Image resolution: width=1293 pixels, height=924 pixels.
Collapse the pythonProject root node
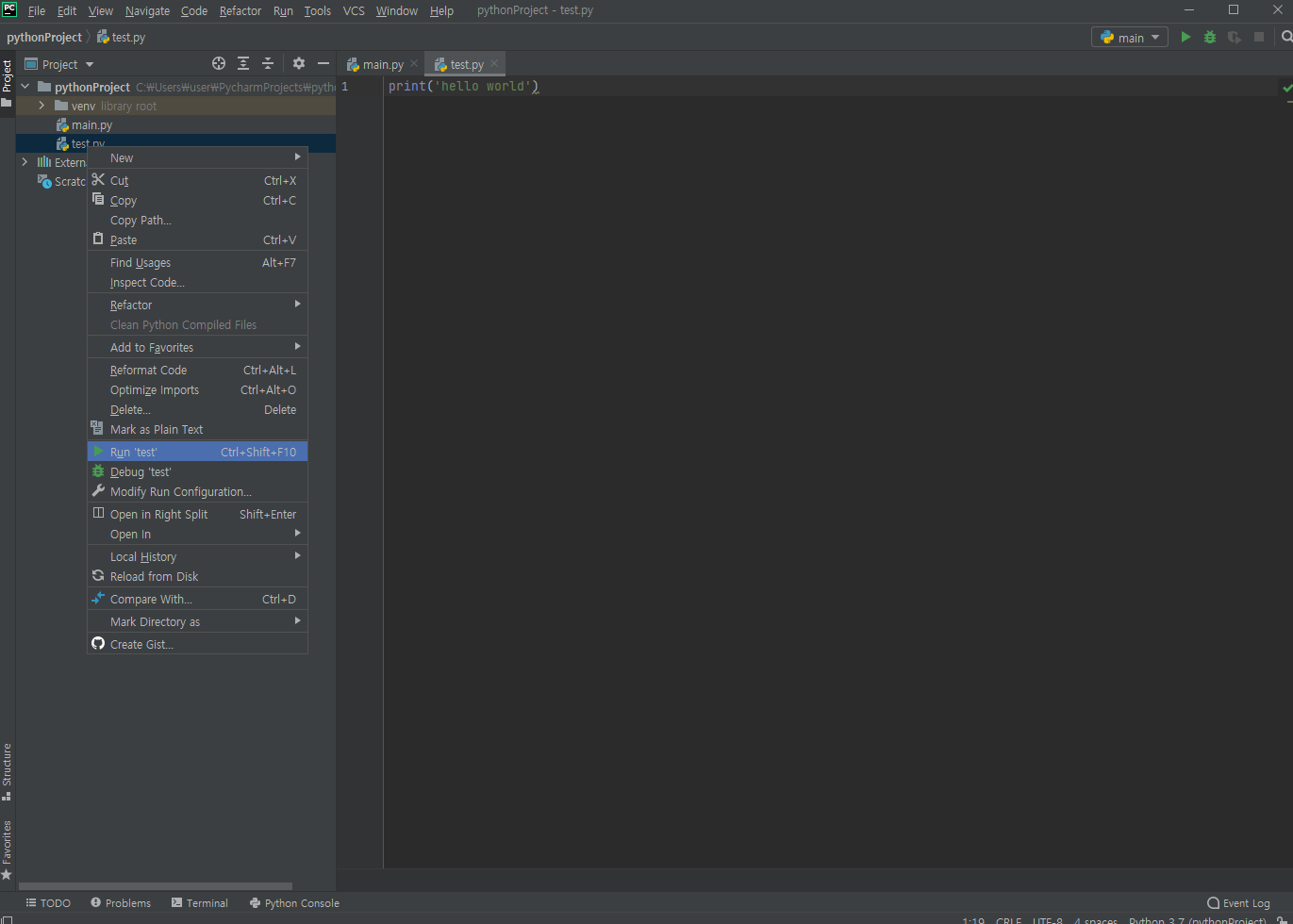(x=25, y=87)
